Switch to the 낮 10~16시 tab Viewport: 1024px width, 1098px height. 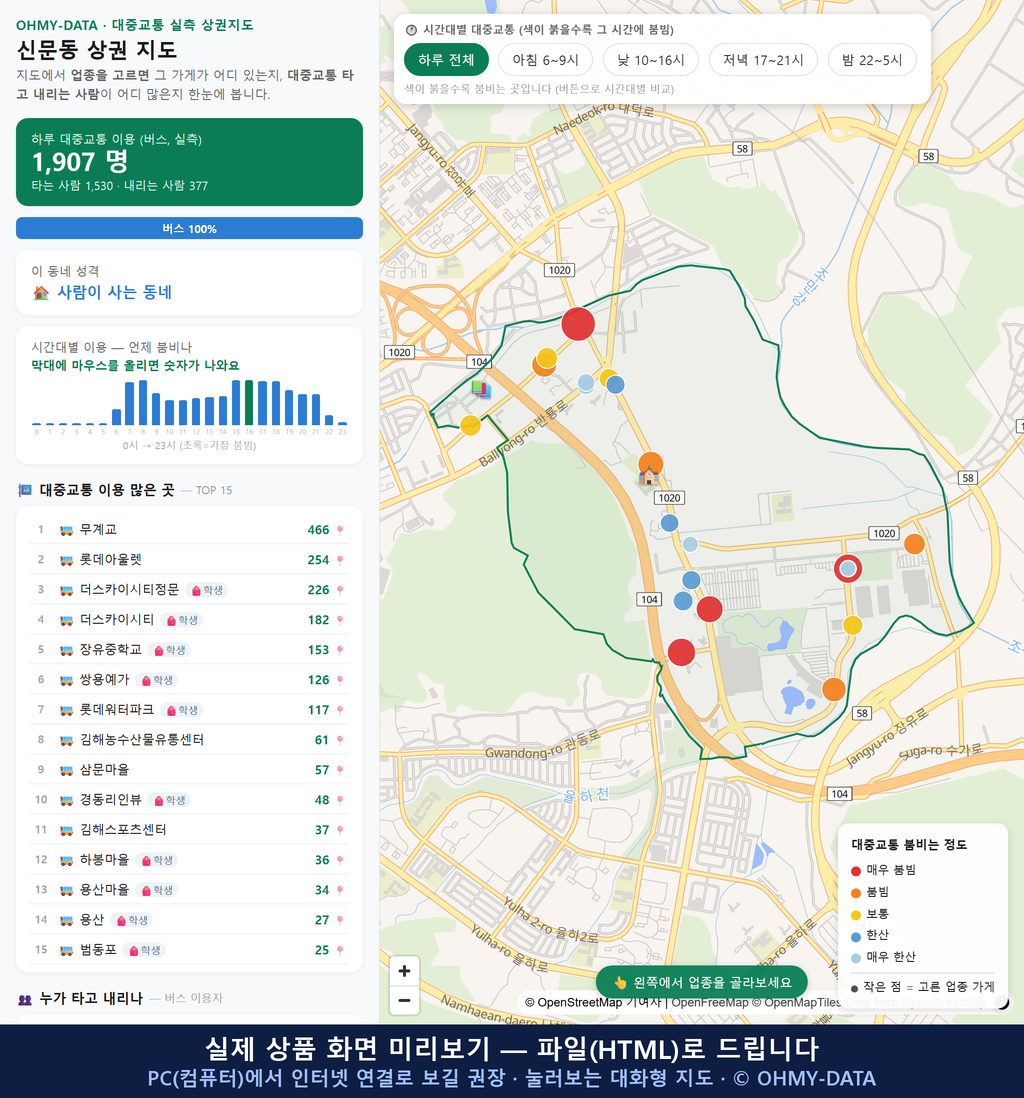click(651, 60)
